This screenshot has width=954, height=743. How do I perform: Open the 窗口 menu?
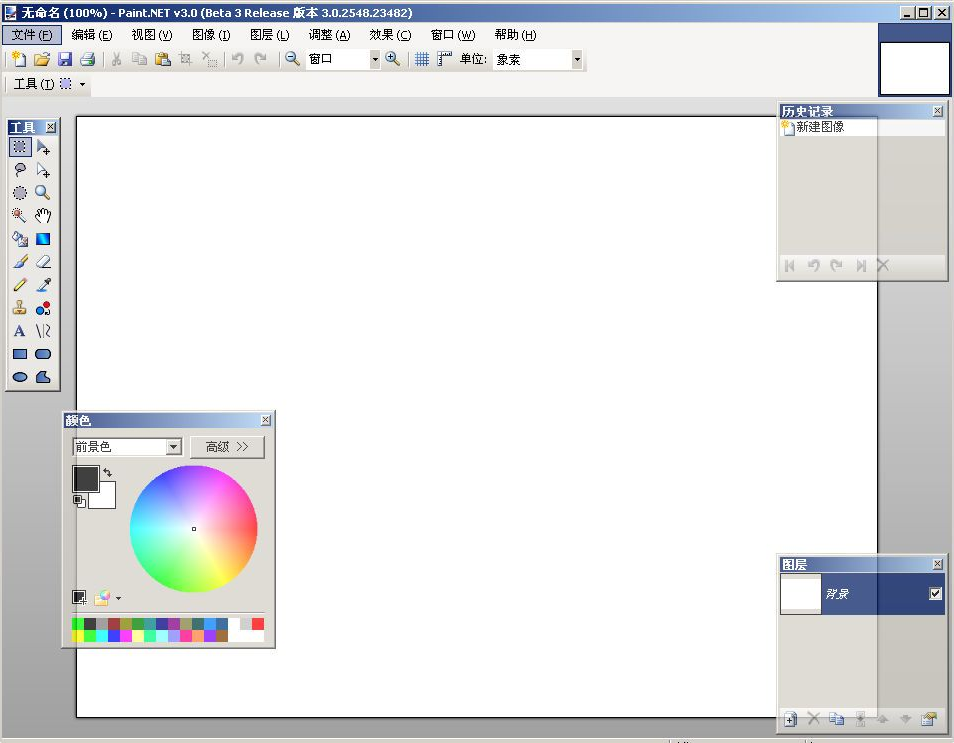pos(453,35)
